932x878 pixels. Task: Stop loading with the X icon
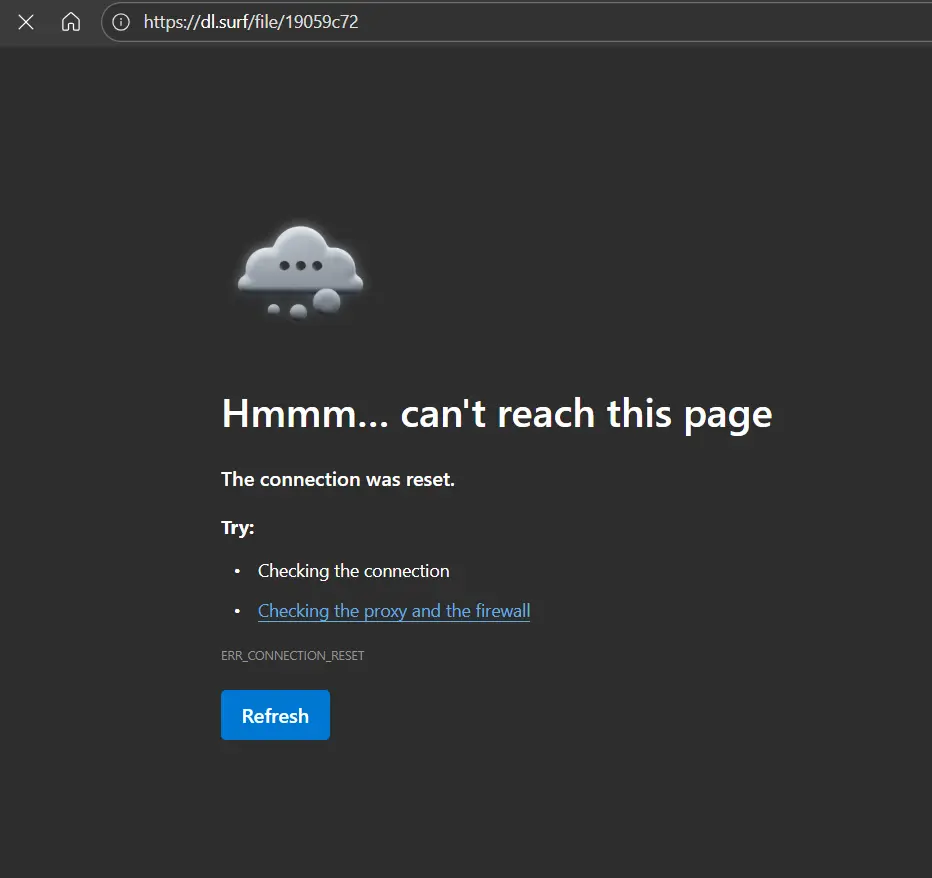[x=26, y=23]
